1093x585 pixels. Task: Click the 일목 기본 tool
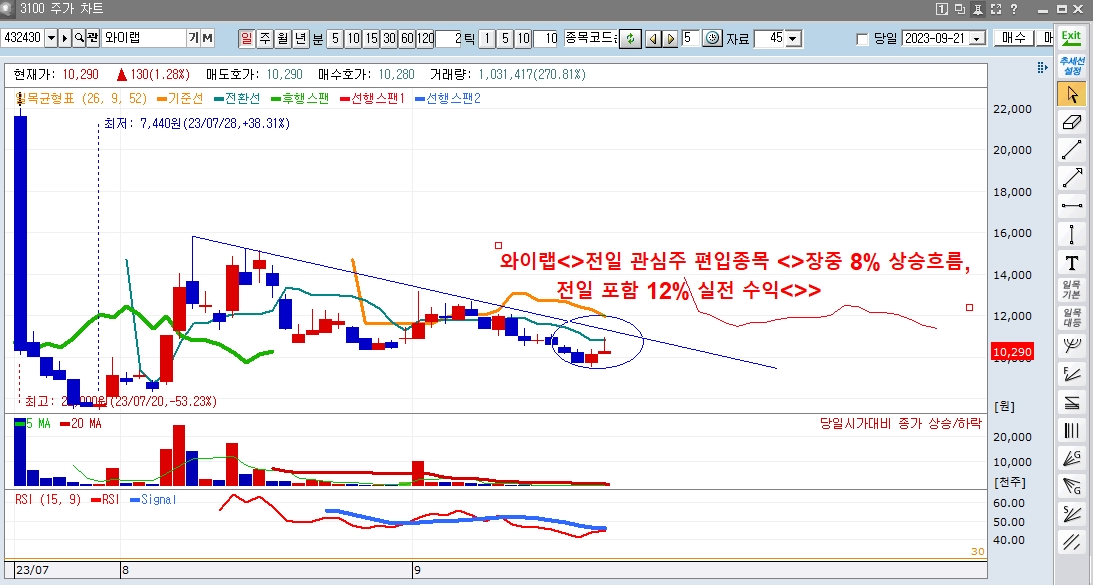coord(1071,289)
